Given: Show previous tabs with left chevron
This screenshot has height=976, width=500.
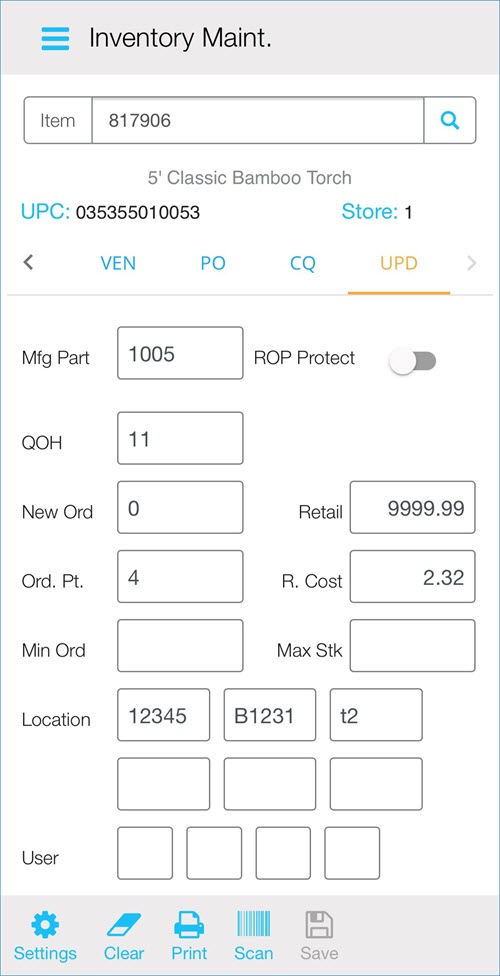Looking at the screenshot, I should click(27, 263).
